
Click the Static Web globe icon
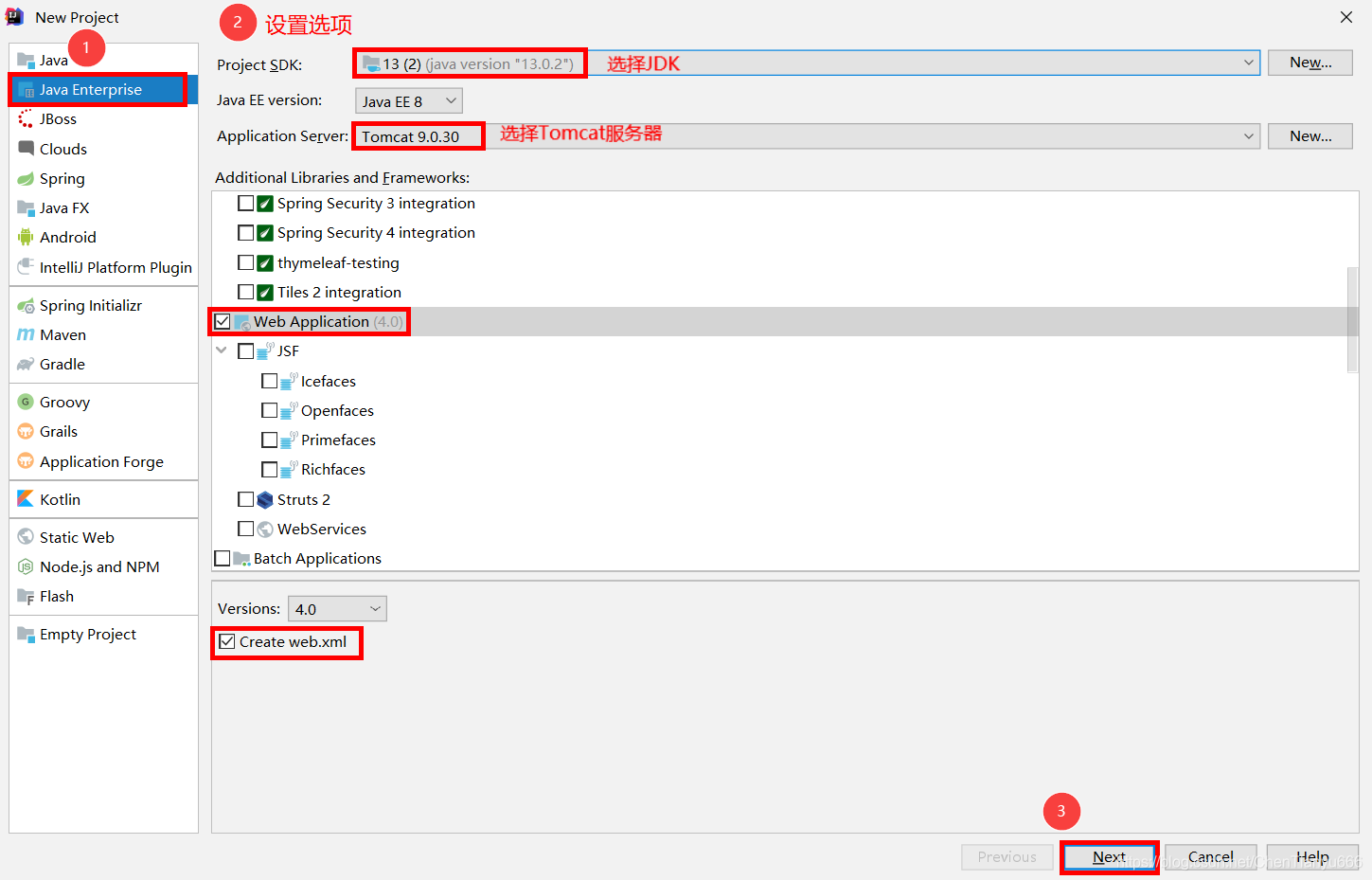[26, 537]
